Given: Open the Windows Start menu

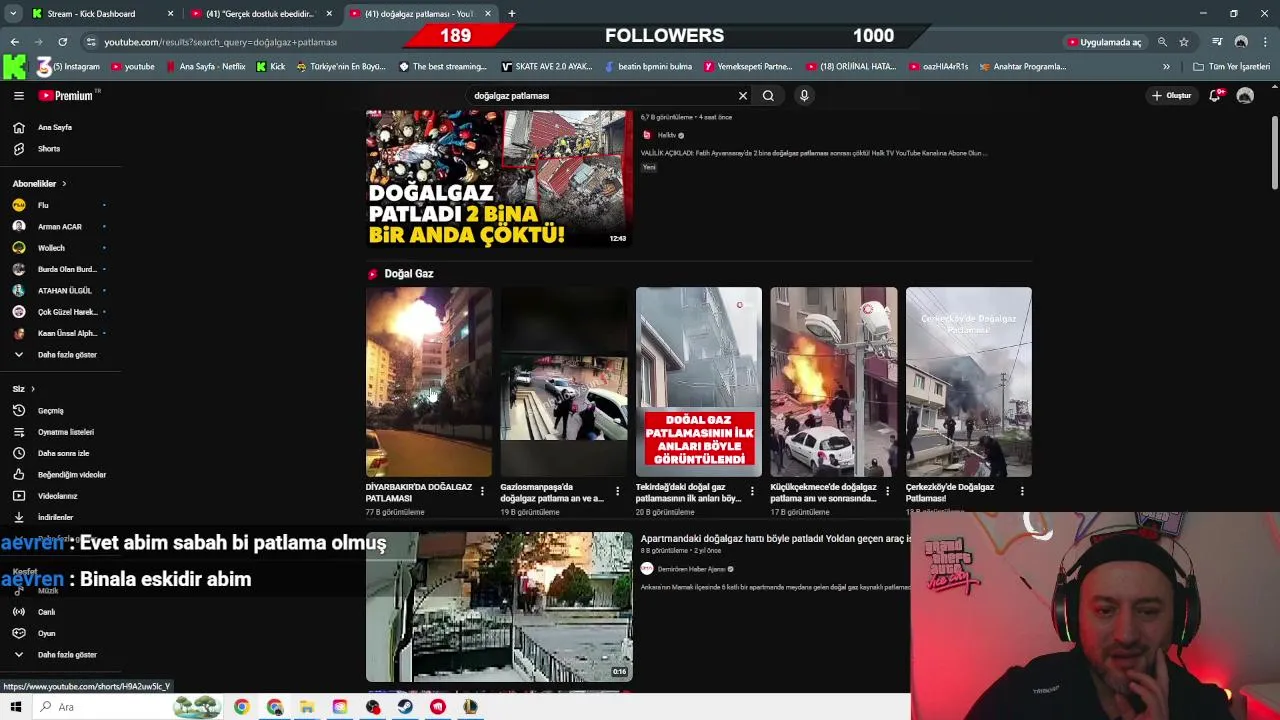Looking at the screenshot, I should (15, 707).
